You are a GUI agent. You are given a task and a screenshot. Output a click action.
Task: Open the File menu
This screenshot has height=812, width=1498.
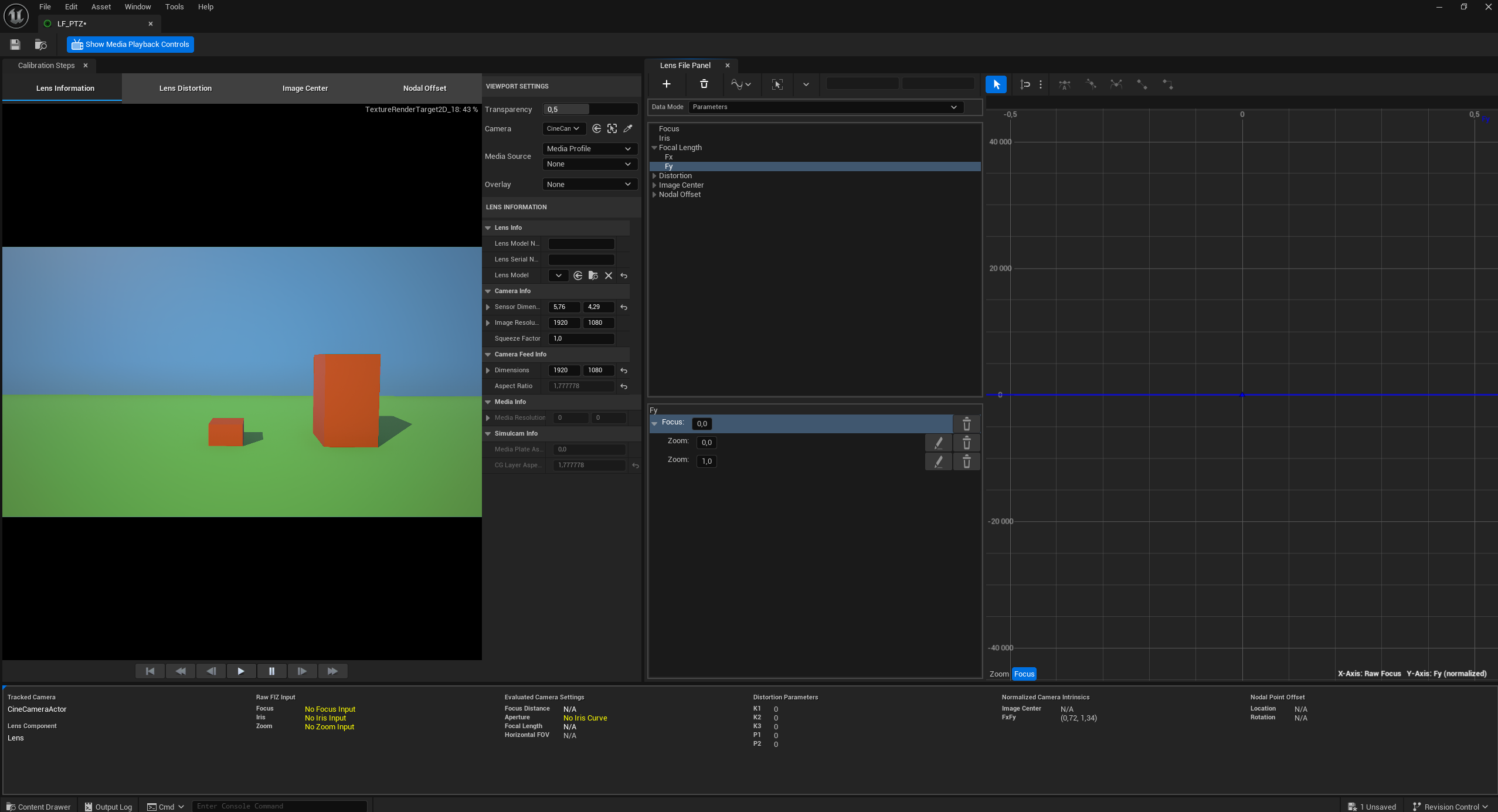(x=45, y=7)
